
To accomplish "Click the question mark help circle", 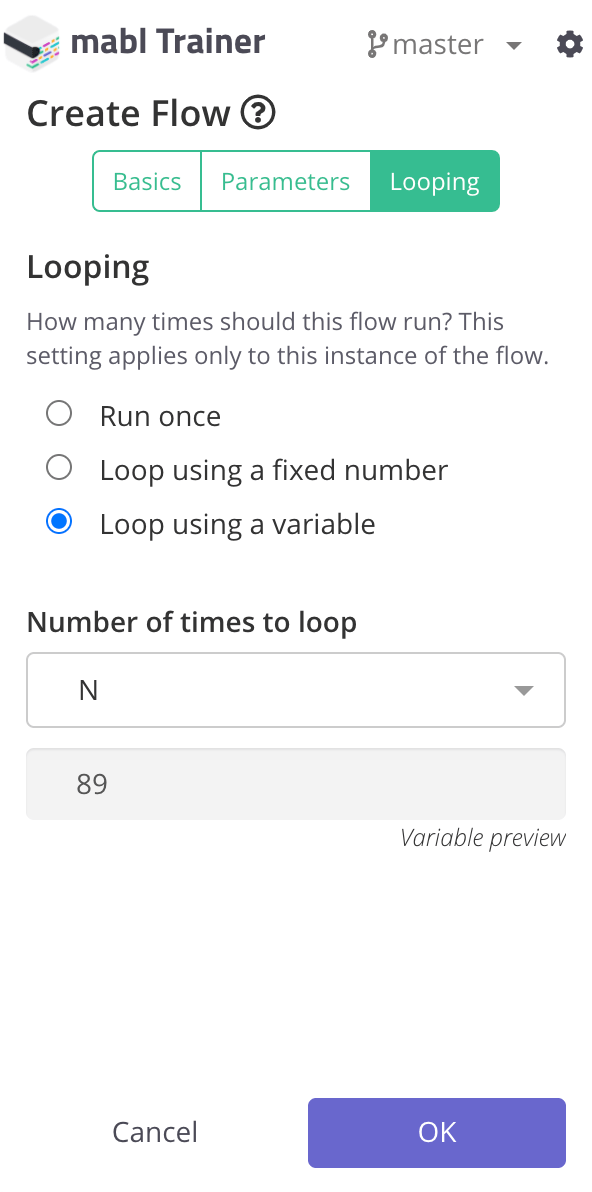I will (258, 113).
